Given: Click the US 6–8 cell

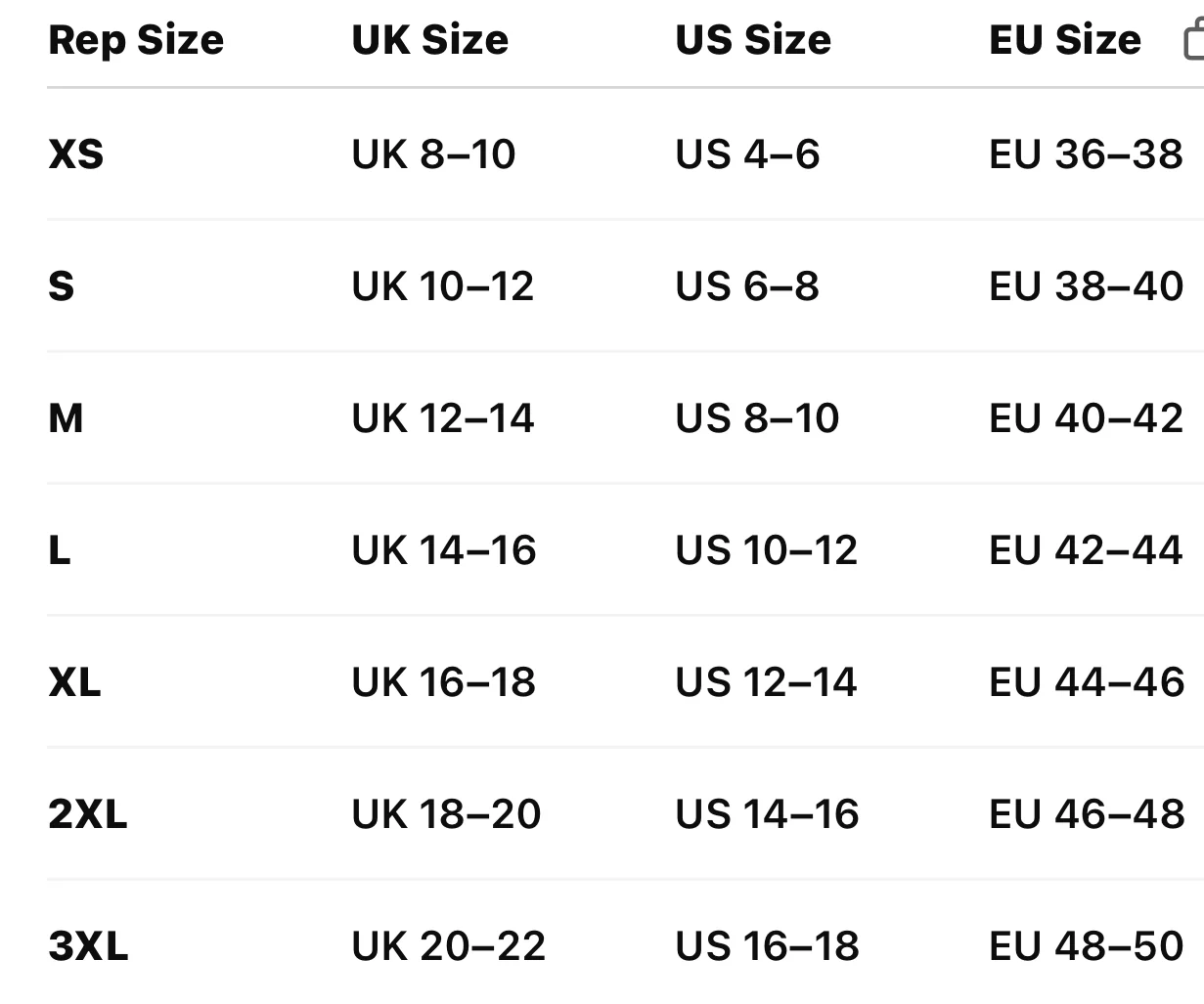Looking at the screenshot, I should [746, 286].
